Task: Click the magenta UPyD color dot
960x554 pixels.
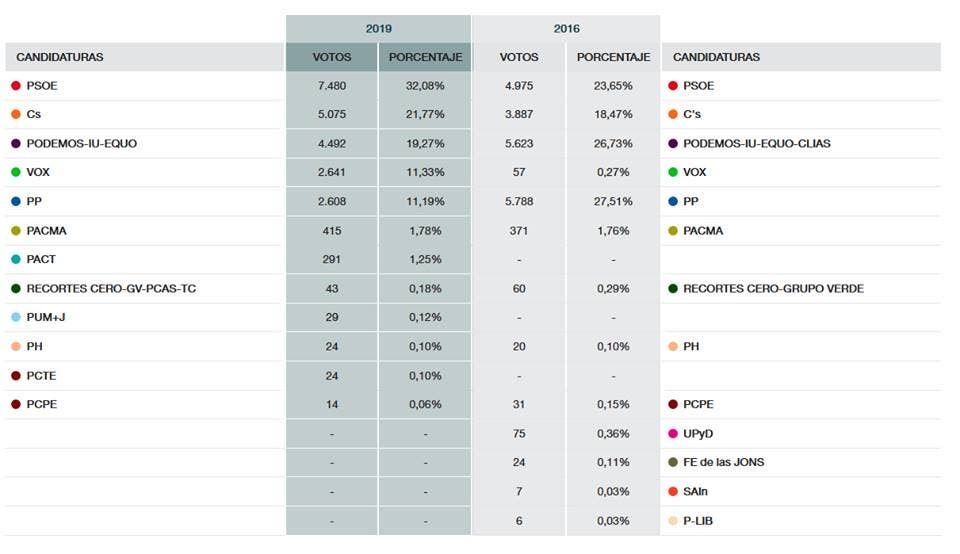Action: click(x=673, y=434)
